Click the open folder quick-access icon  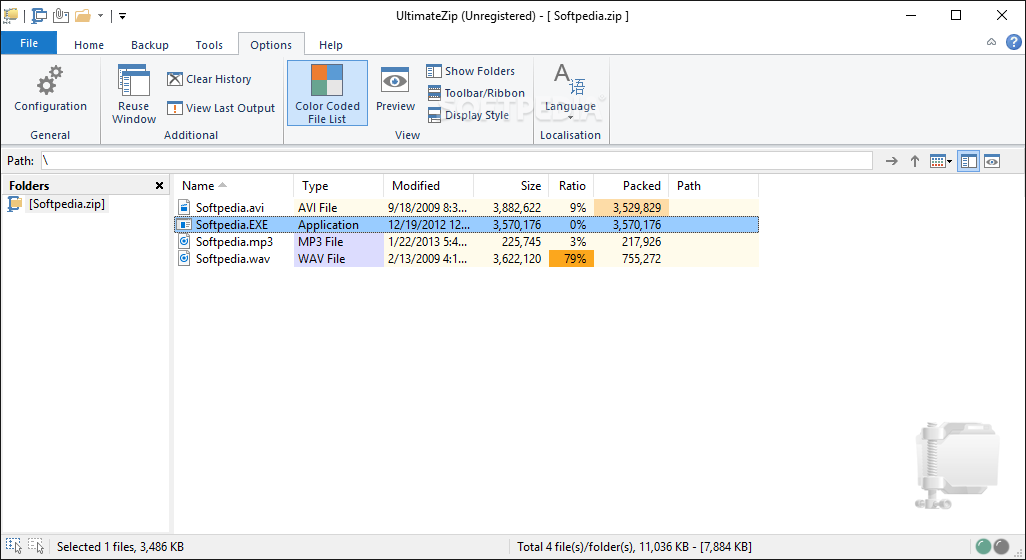click(82, 15)
